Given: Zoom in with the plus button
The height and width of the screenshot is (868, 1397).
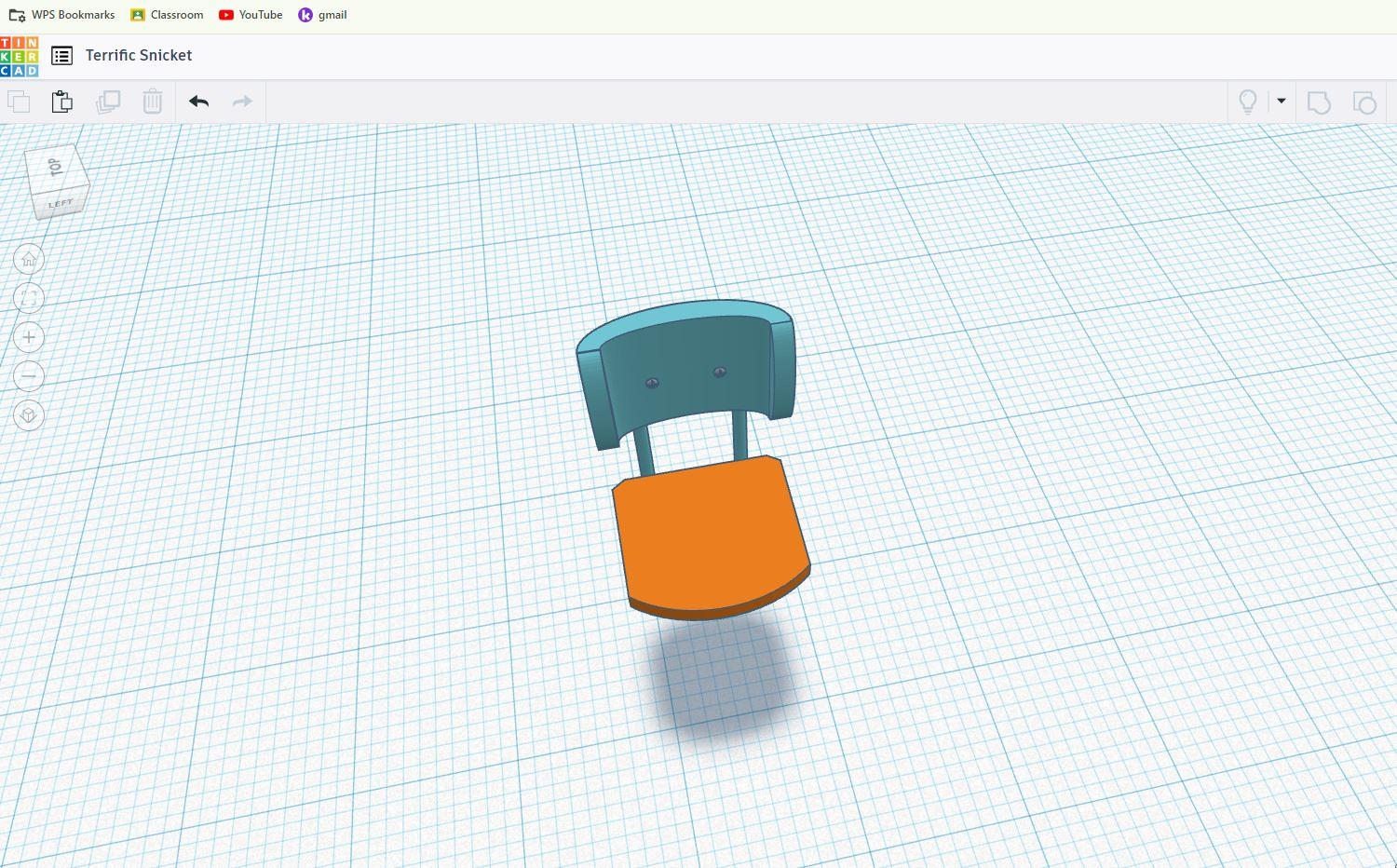Looking at the screenshot, I should tap(29, 337).
